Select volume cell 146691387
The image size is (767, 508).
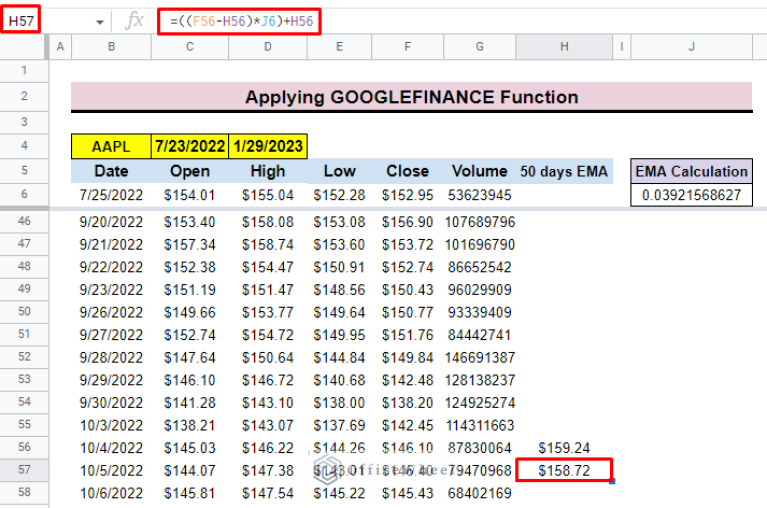(479, 357)
